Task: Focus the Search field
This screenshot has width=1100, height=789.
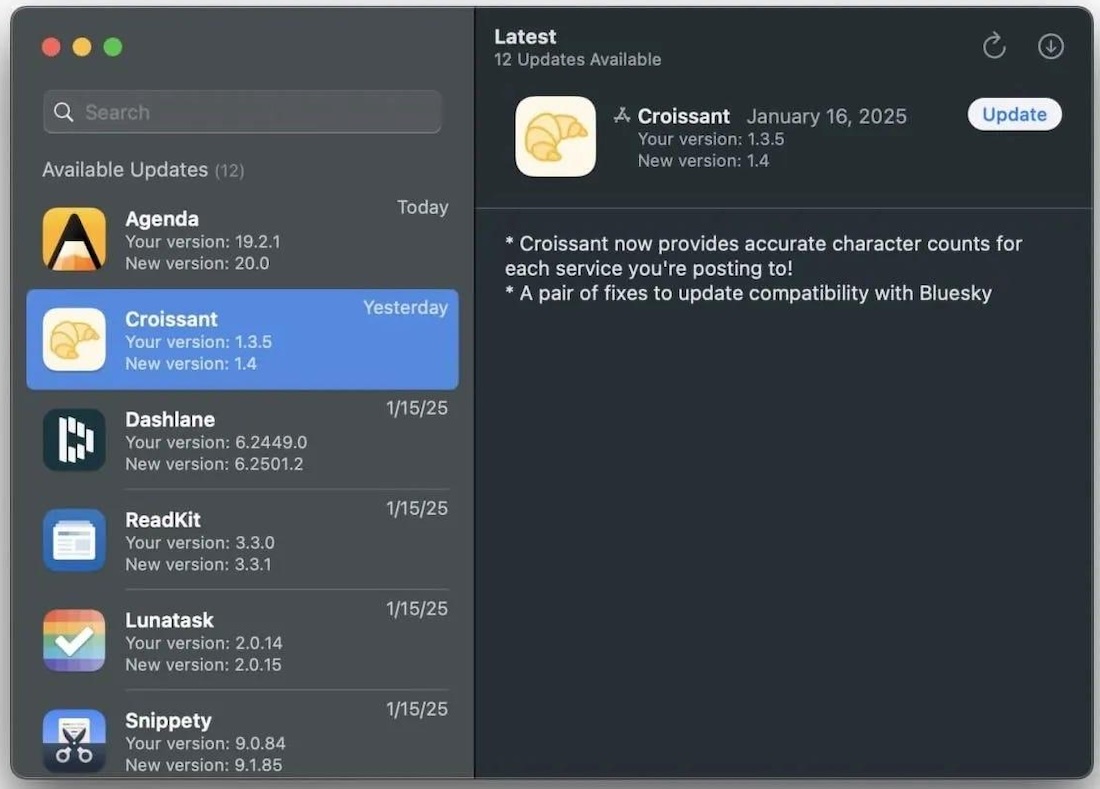Action: 242,112
